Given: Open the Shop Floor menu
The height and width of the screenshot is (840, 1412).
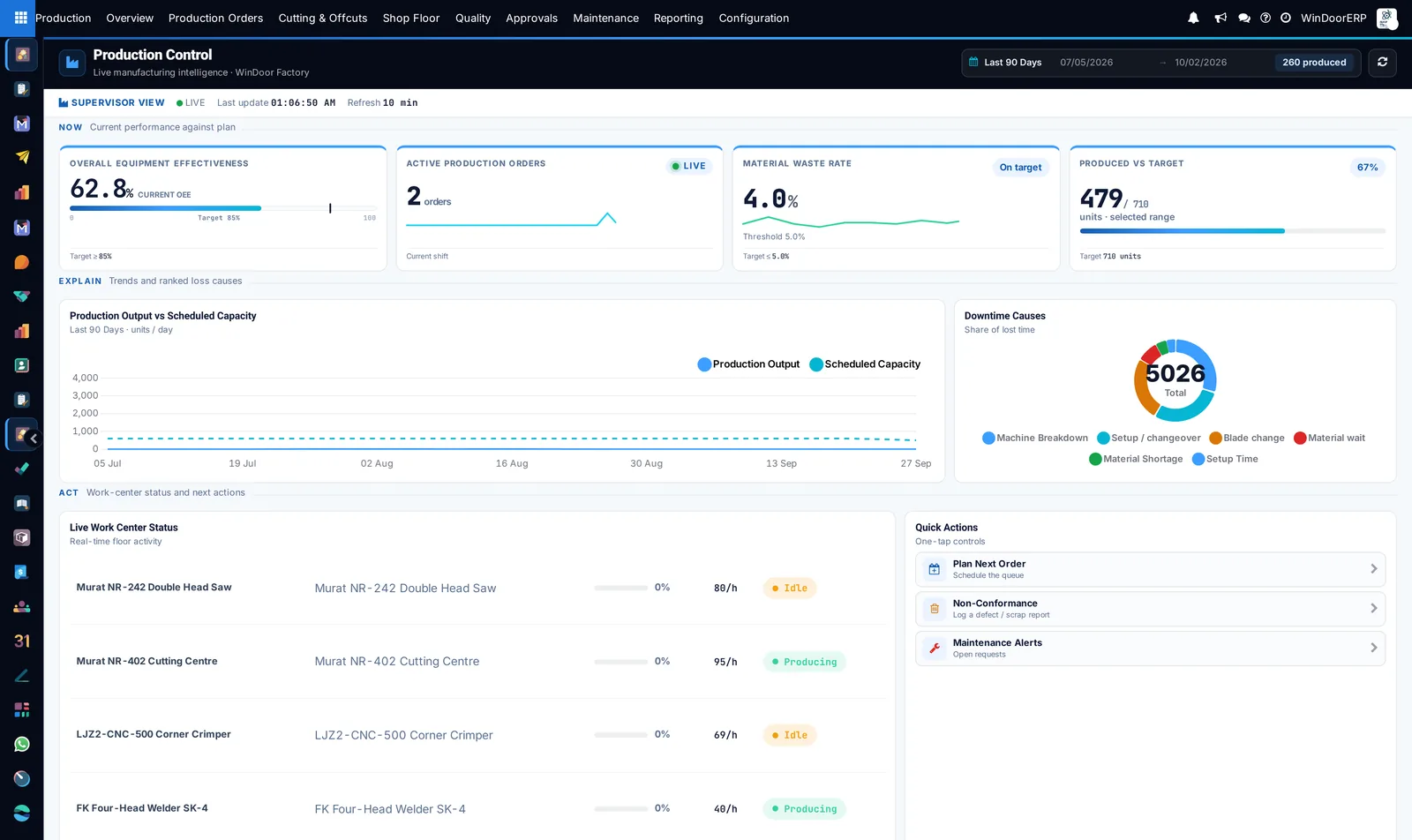Looking at the screenshot, I should 411,18.
